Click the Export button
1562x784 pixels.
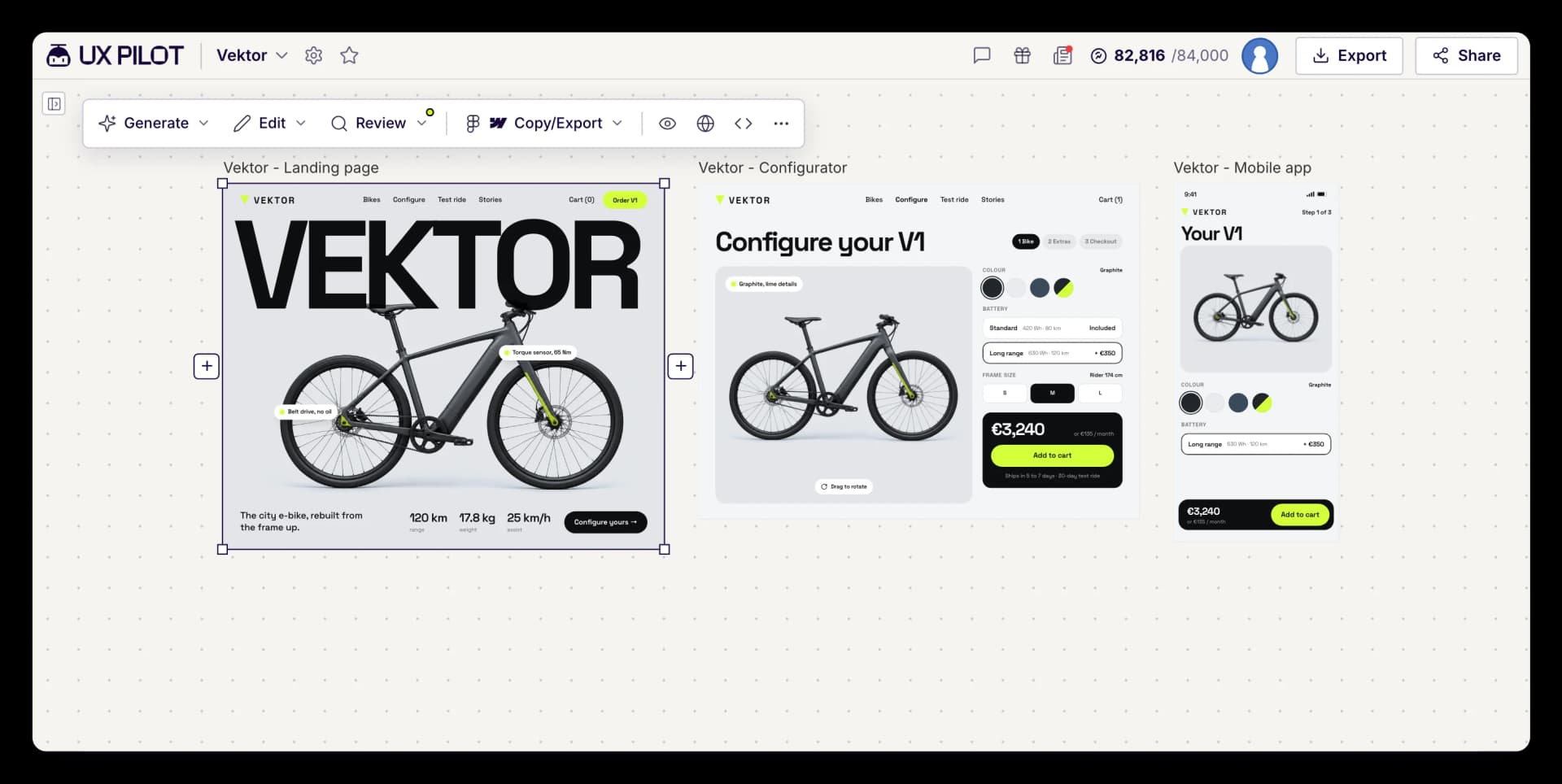tap(1349, 55)
